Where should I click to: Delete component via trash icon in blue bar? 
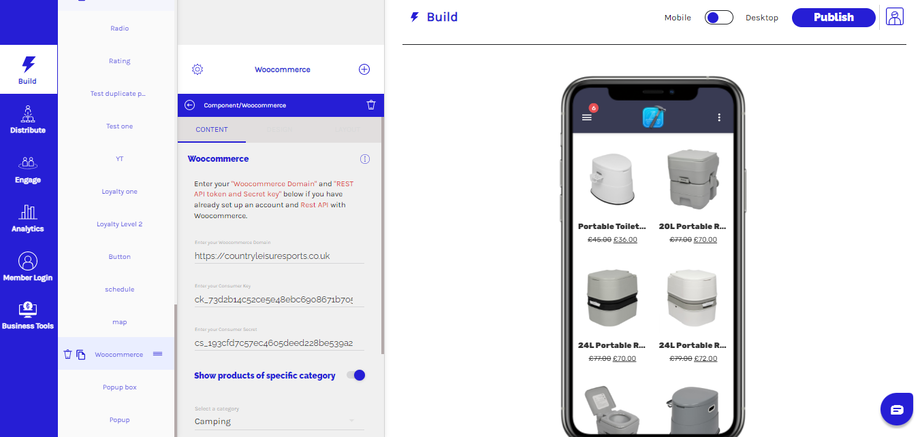[x=371, y=105]
